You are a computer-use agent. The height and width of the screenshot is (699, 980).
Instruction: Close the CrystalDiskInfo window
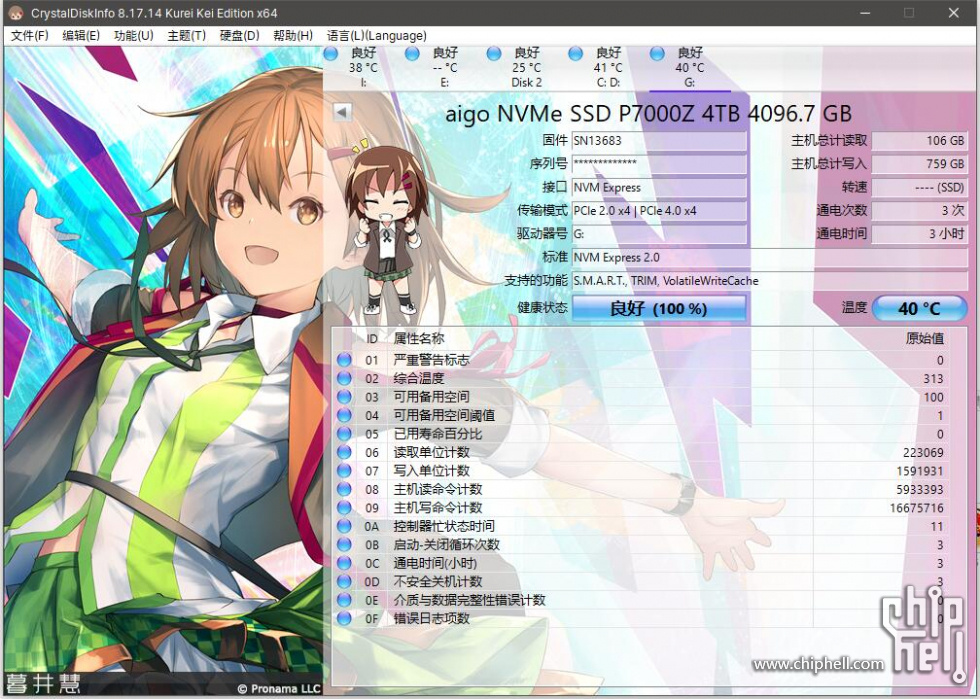954,13
